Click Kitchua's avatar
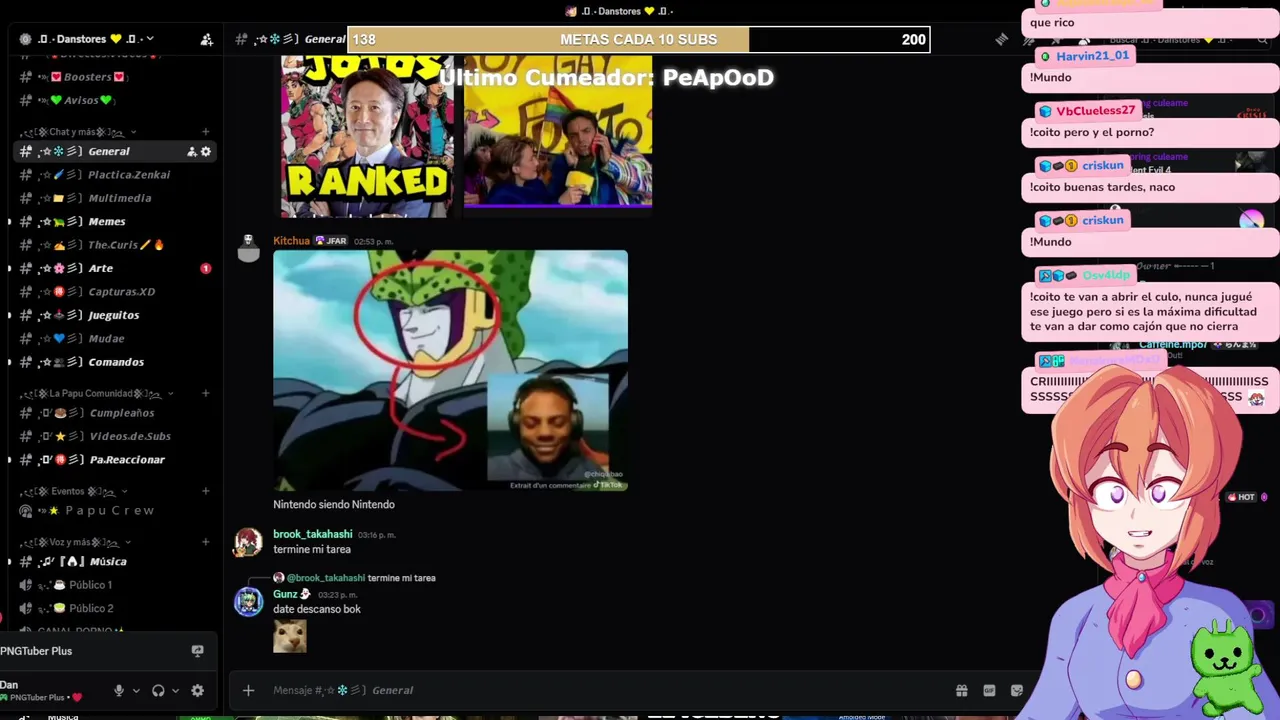 pos(248,249)
